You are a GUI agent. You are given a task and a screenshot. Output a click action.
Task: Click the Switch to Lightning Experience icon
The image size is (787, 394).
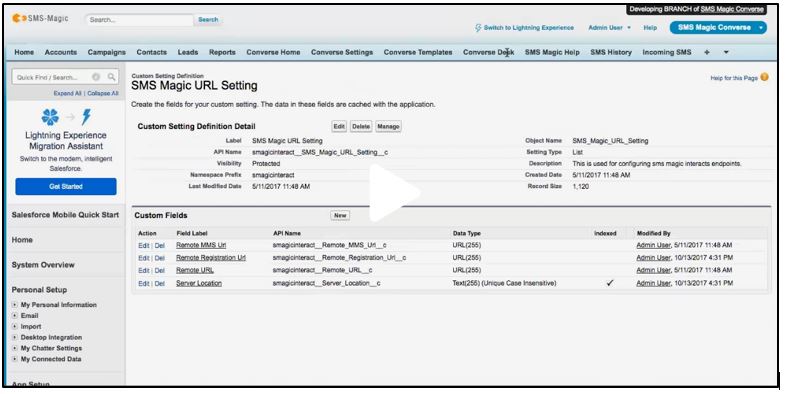click(x=478, y=28)
